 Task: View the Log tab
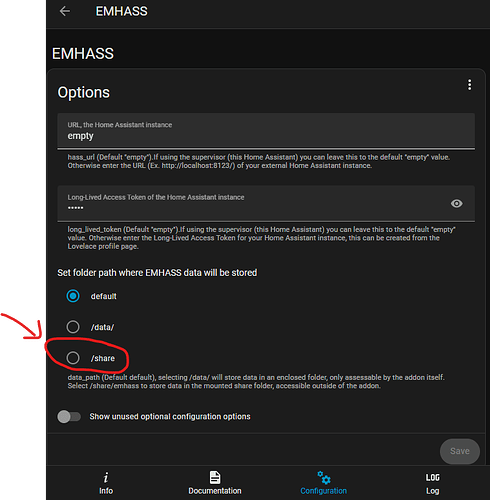point(432,483)
